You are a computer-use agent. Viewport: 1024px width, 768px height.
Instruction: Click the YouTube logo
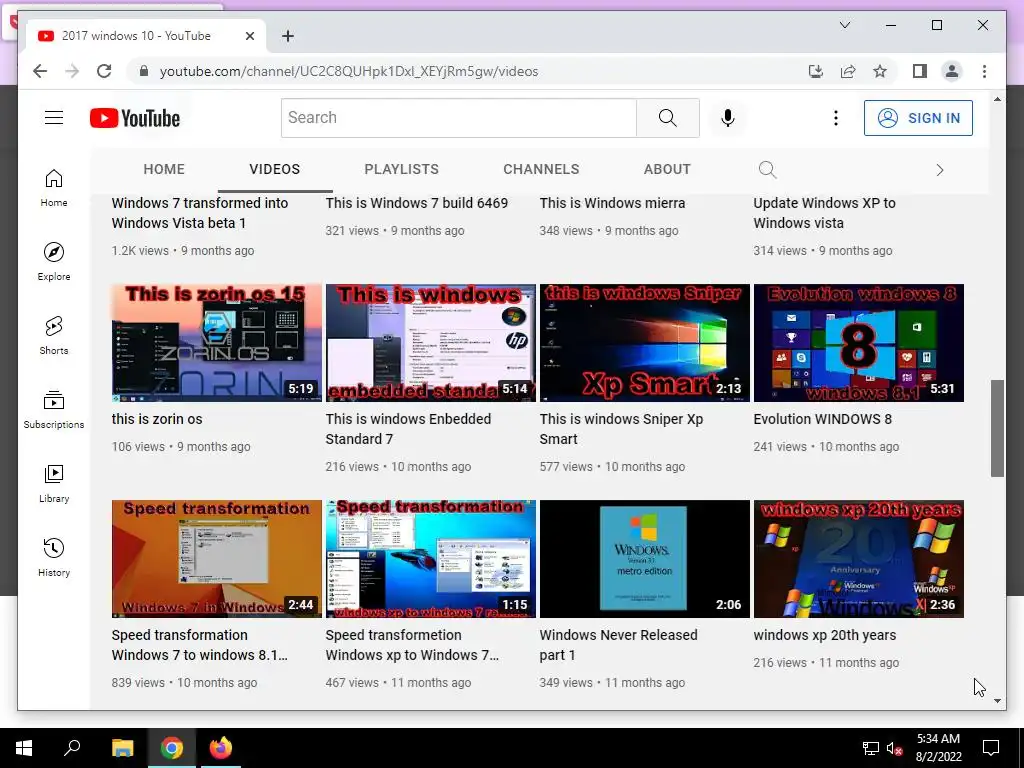[x=135, y=118]
